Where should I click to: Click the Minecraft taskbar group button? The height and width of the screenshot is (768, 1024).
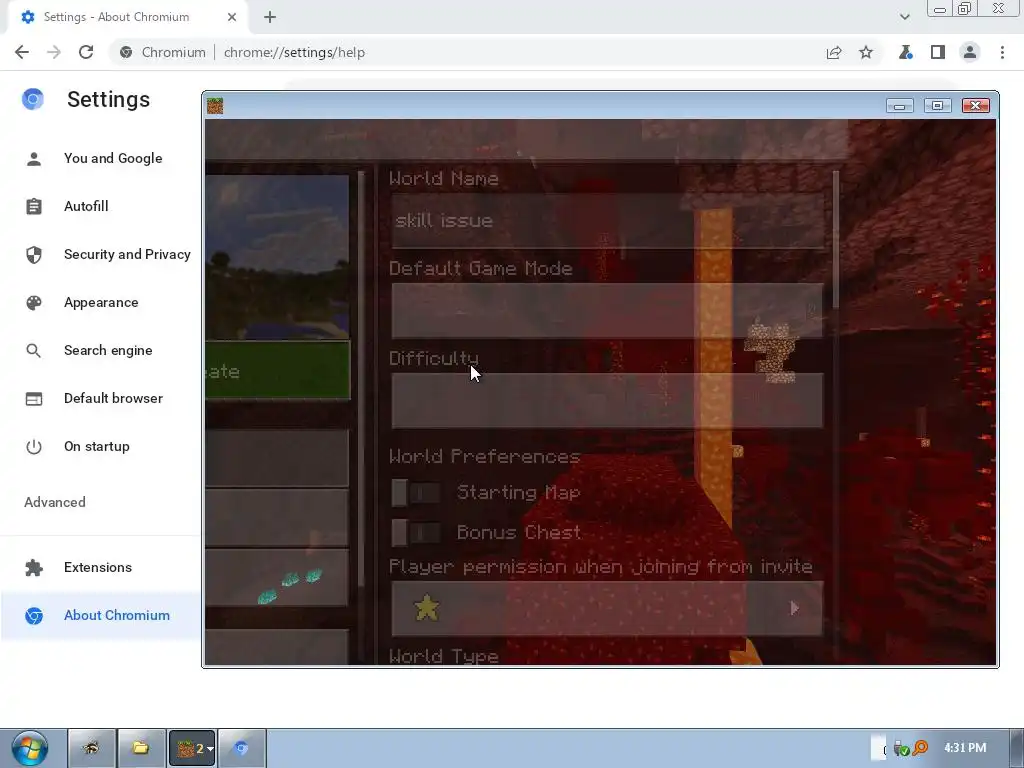[x=192, y=748]
